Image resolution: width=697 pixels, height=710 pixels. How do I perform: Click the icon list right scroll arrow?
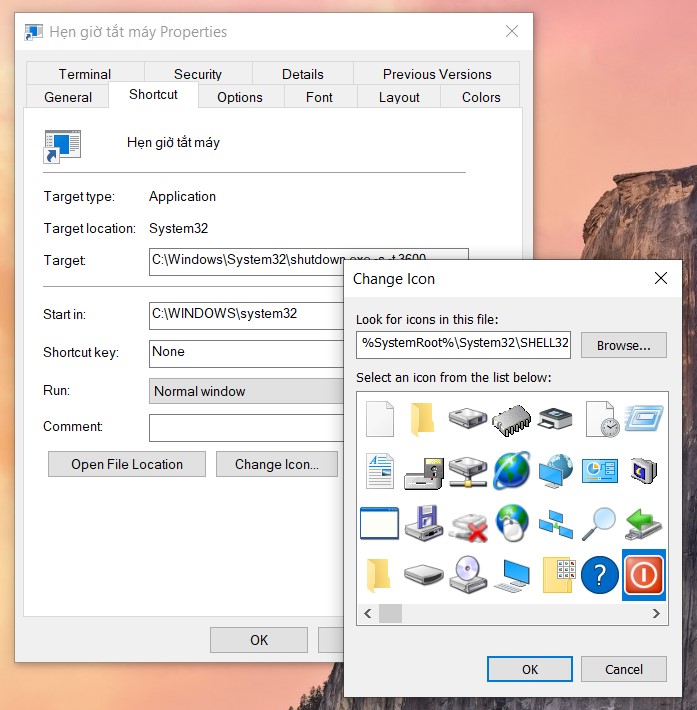656,614
